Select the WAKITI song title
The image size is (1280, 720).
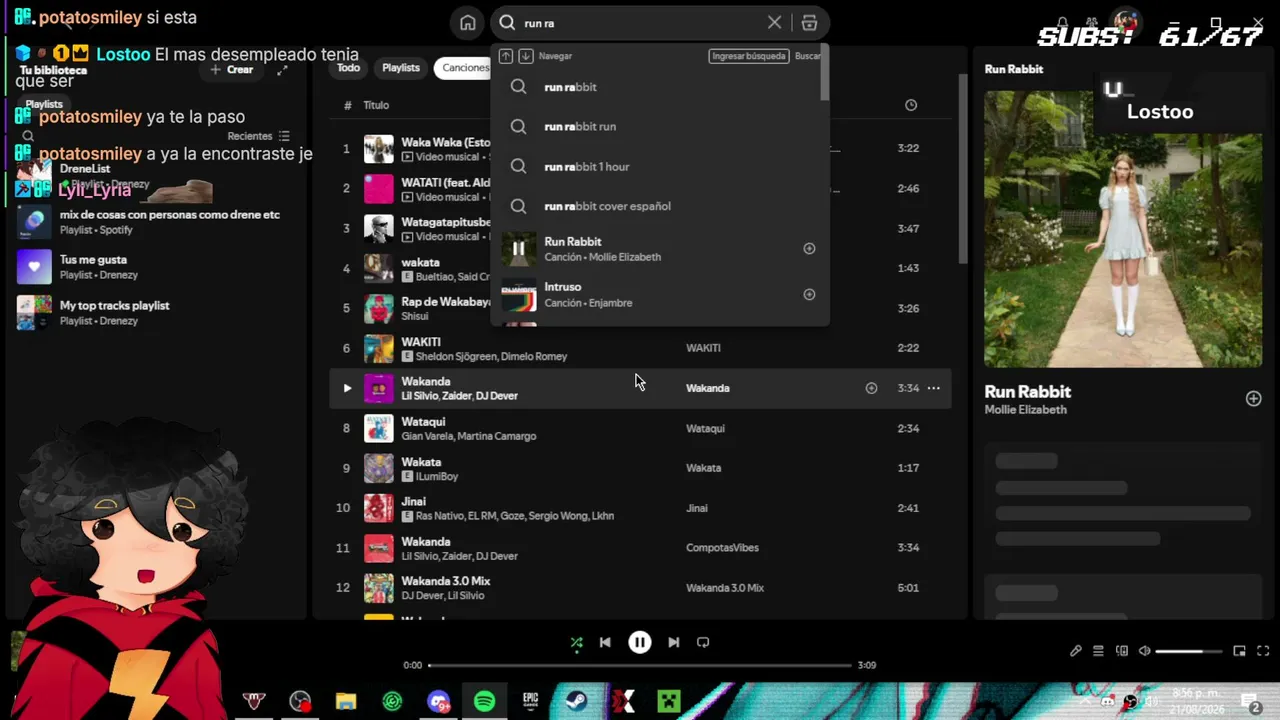tap(421, 342)
